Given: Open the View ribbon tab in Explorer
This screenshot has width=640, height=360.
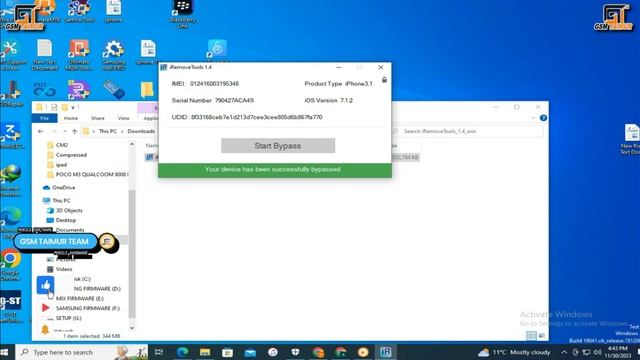Looking at the screenshot, I should pos(123,118).
